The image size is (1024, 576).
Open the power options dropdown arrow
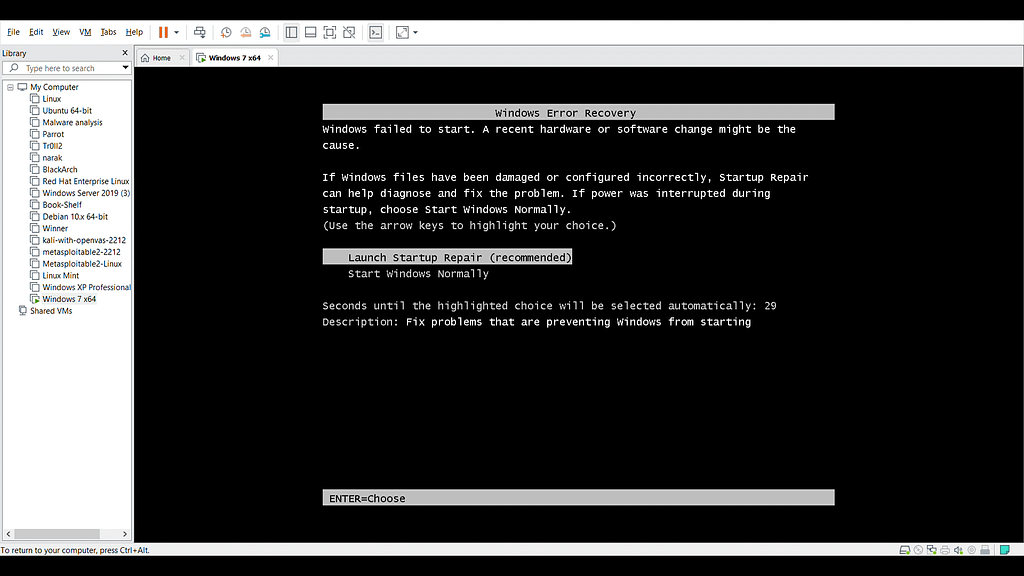tap(176, 33)
